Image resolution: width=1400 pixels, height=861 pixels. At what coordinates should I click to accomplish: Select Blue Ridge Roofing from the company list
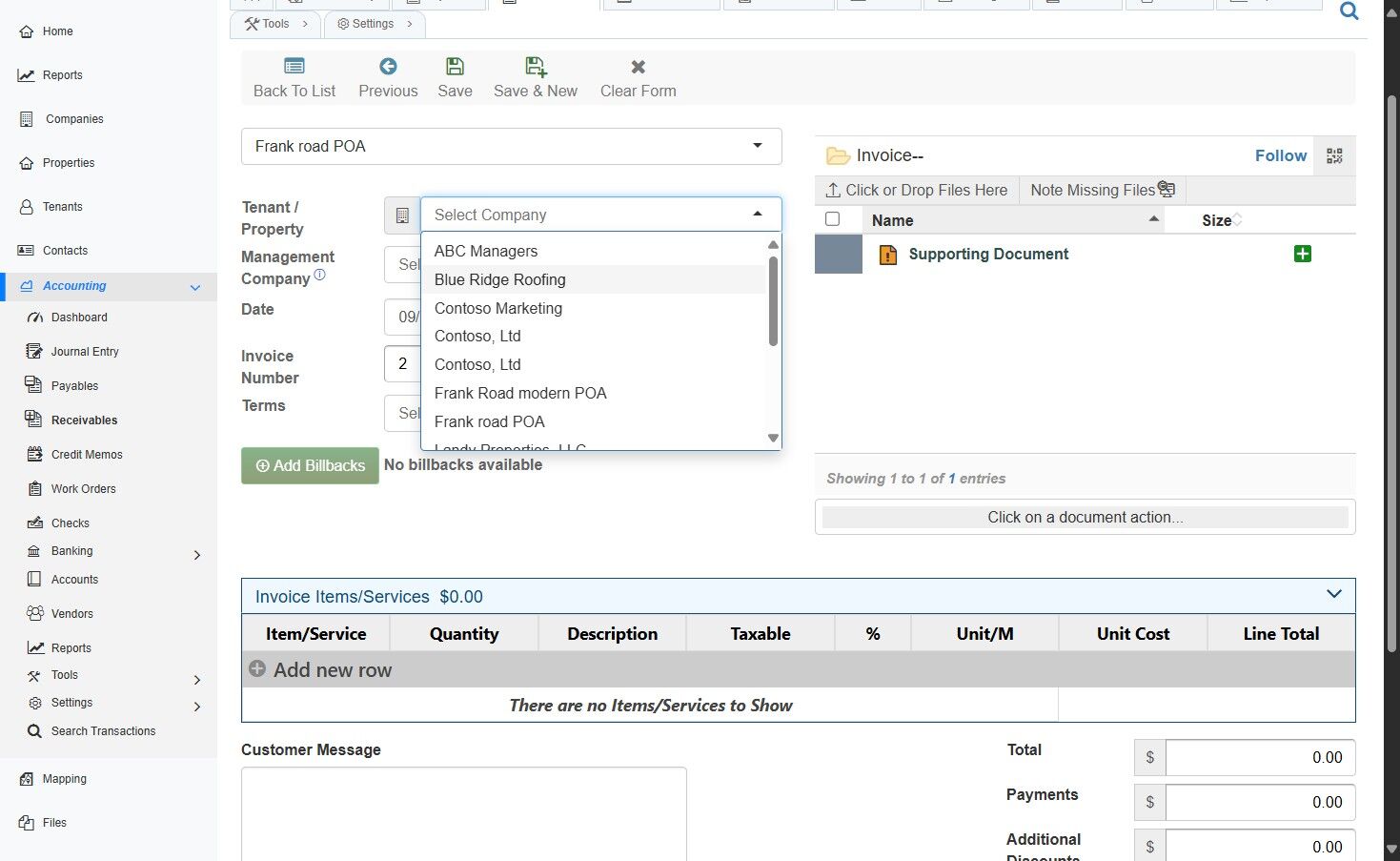(x=500, y=279)
